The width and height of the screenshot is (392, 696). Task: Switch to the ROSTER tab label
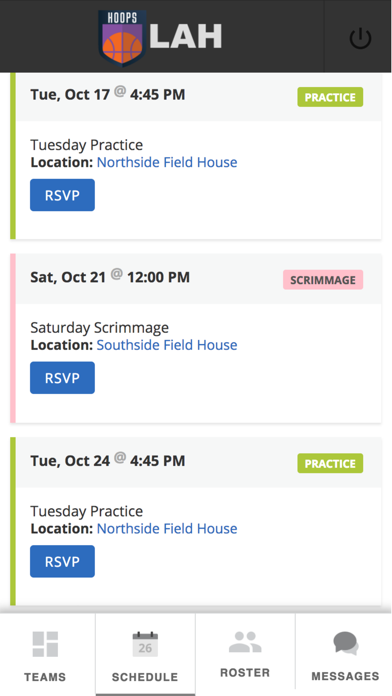[245, 672]
